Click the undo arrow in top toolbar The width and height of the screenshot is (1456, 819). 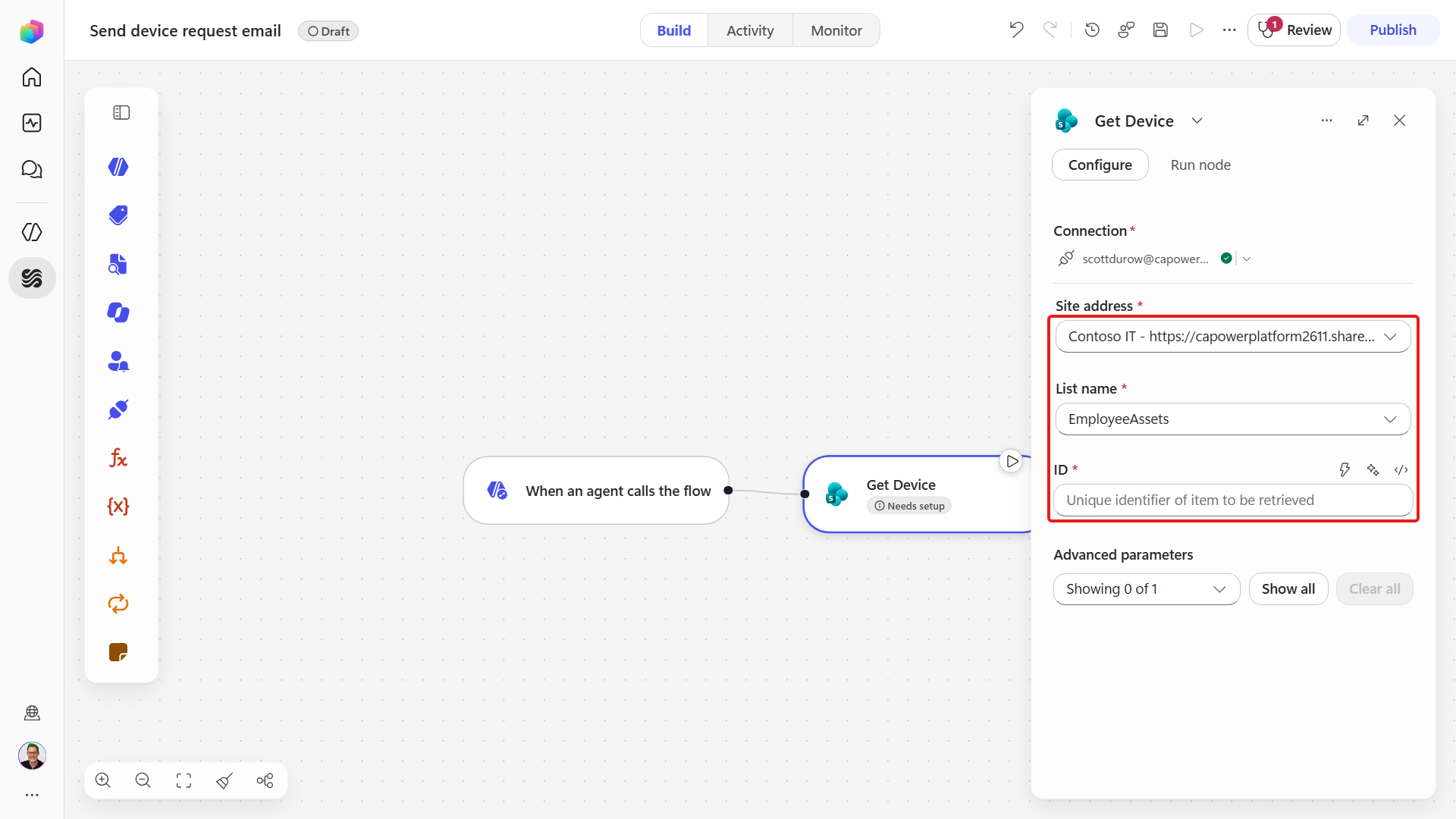click(x=1016, y=30)
